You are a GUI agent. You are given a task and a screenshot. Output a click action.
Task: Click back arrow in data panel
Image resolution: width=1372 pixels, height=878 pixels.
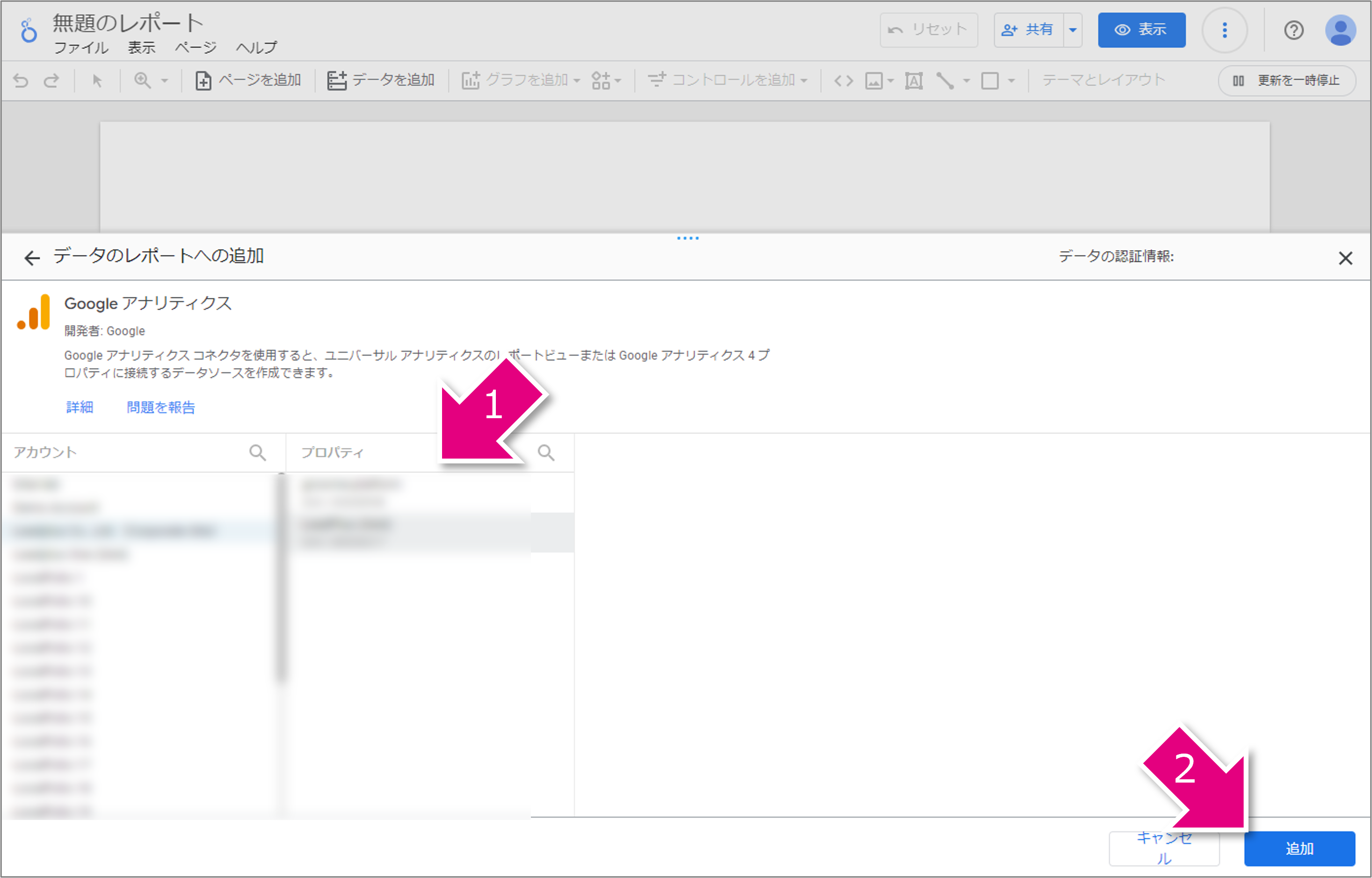click(32, 258)
